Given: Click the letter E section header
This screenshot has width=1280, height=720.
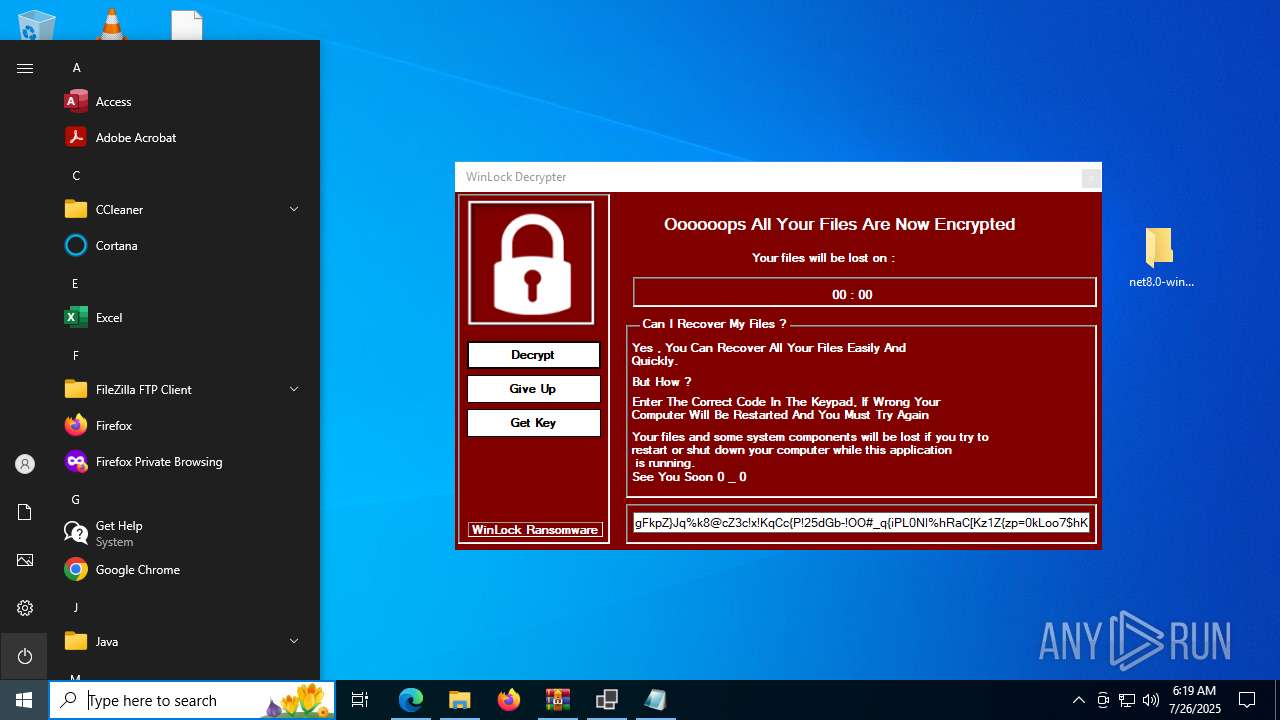Looking at the screenshot, I should click(75, 284).
